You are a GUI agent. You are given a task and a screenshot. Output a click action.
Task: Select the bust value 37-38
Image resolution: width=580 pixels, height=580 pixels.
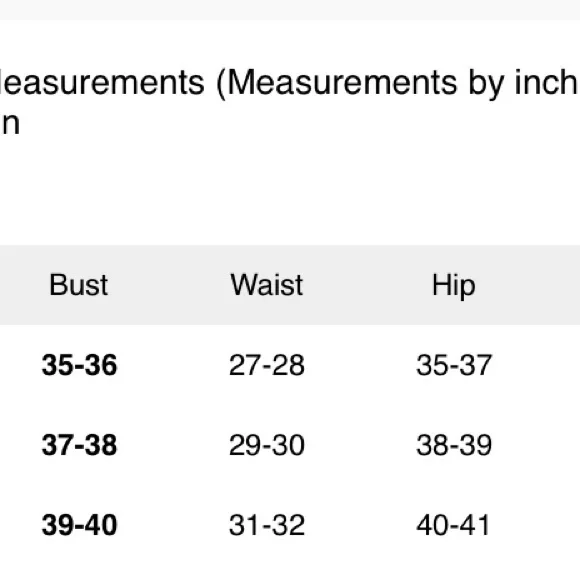point(80,445)
